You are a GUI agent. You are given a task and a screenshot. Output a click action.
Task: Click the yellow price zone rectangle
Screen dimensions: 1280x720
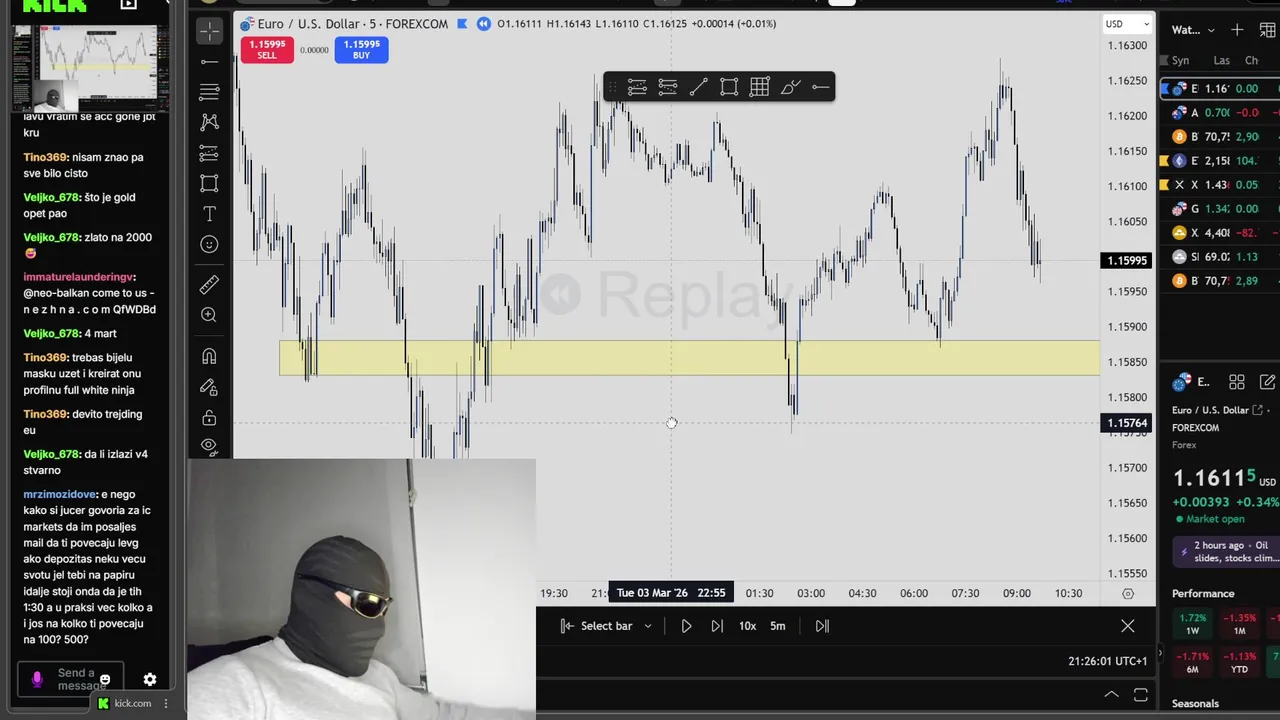point(689,358)
